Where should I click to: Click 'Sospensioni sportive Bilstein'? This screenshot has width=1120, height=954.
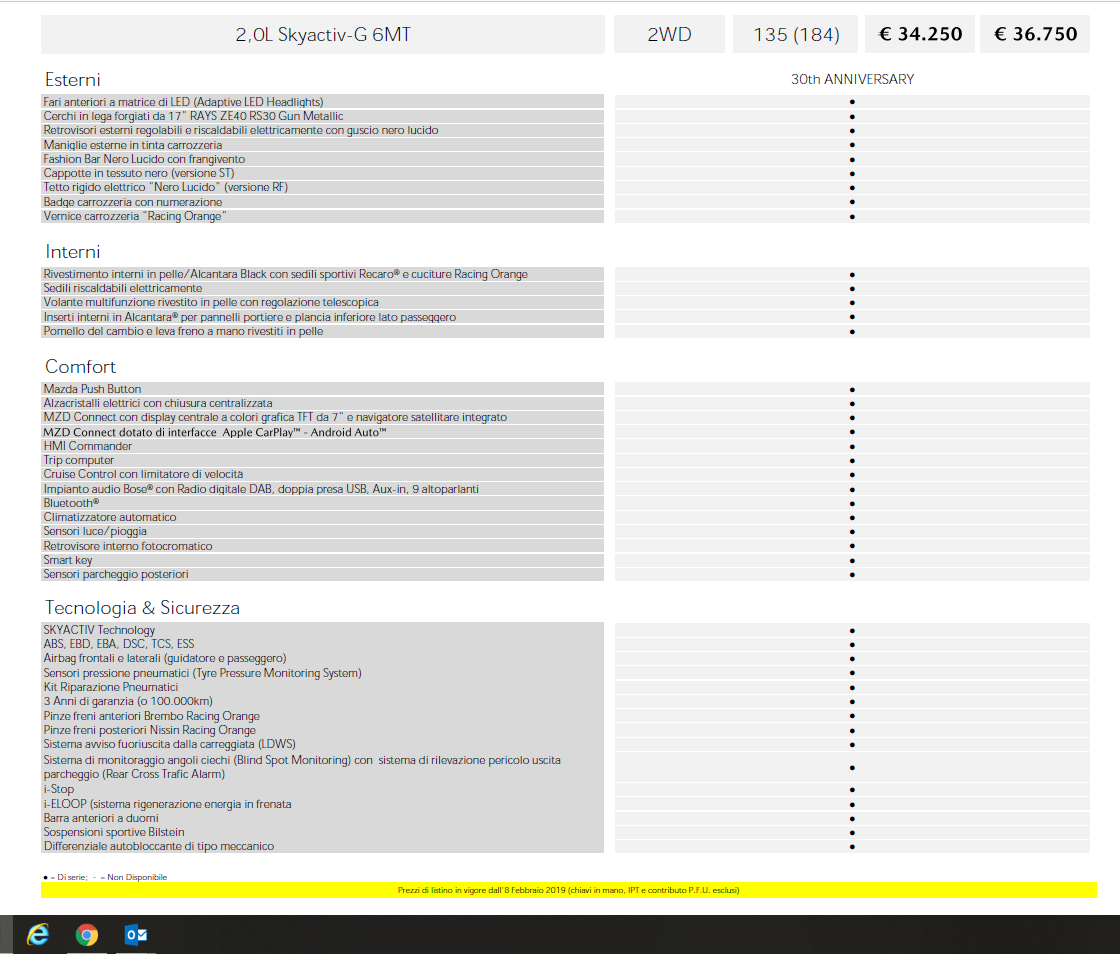click(x=322, y=833)
